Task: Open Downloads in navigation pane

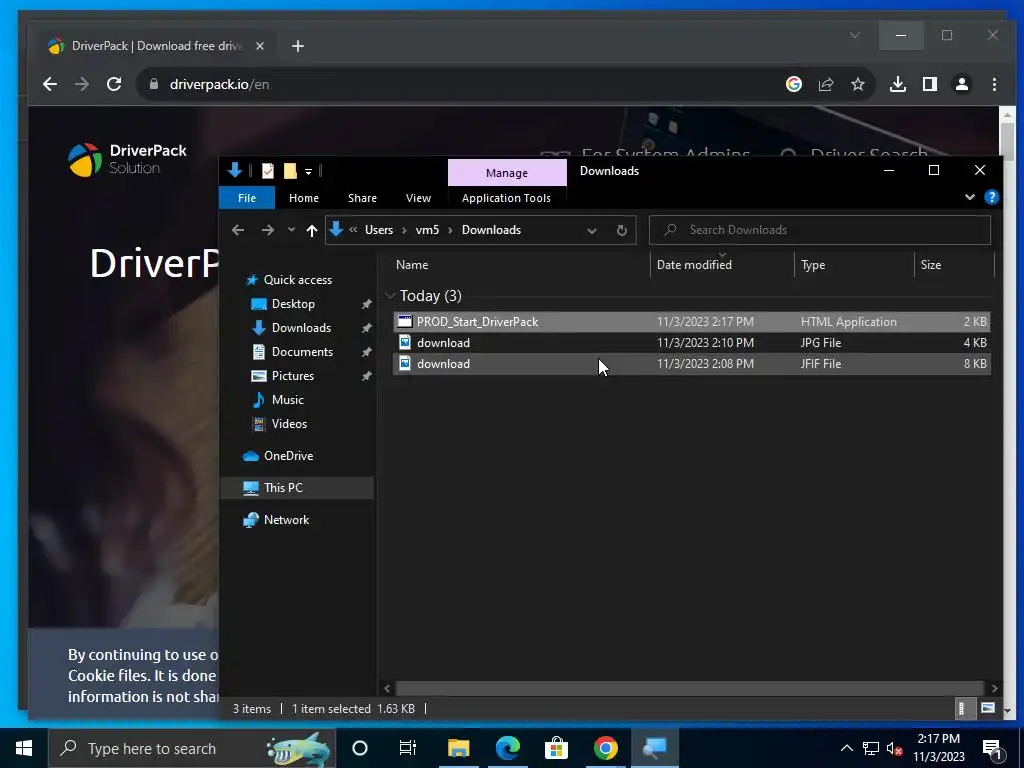Action: (x=300, y=328)
